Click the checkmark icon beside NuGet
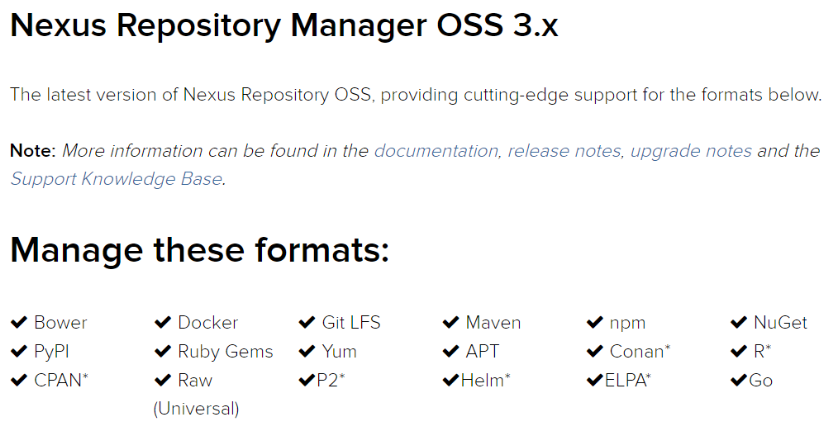The height and width of the screenshot is (430, 829). tap(739, 322)
